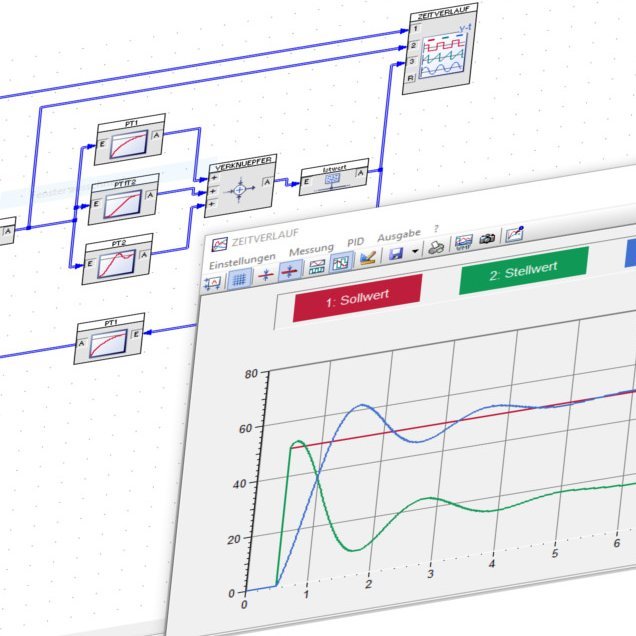Viewport: 636px width, 636px height.
Task: Click the floppy disk save icon
Action: (395, 254)
